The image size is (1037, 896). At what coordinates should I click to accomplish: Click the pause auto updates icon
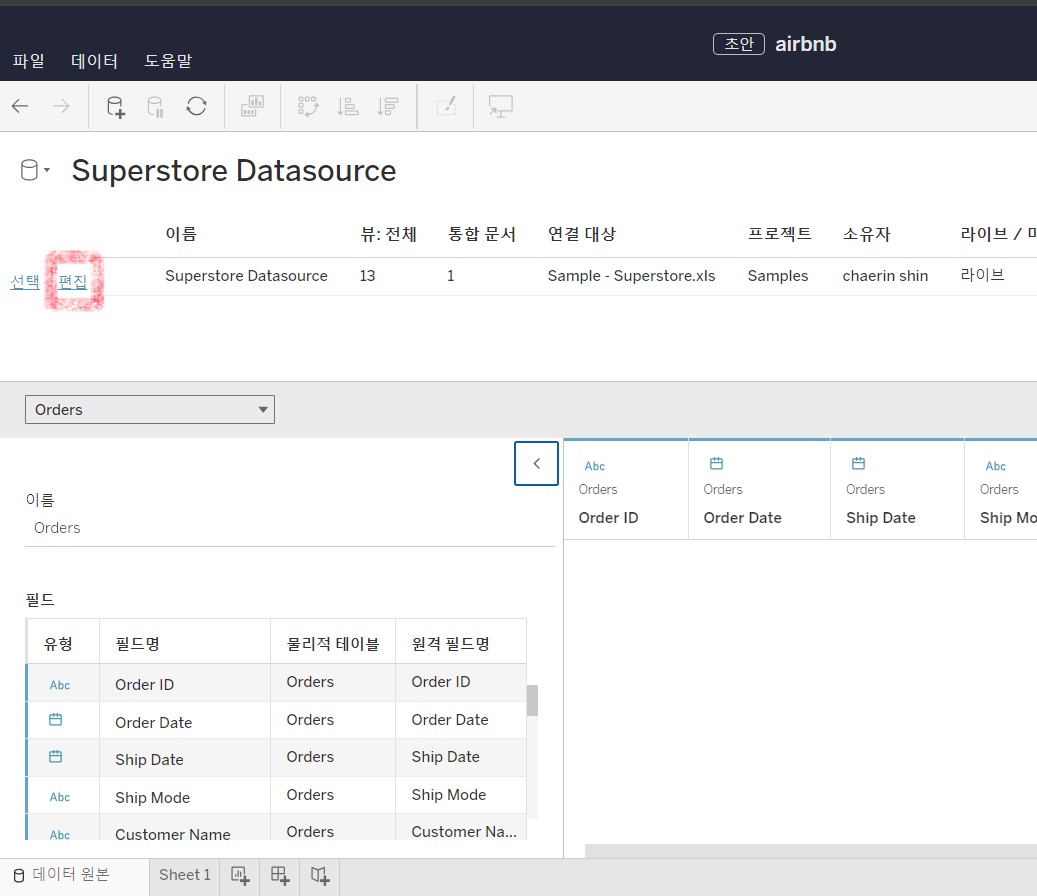pos(155,106)
